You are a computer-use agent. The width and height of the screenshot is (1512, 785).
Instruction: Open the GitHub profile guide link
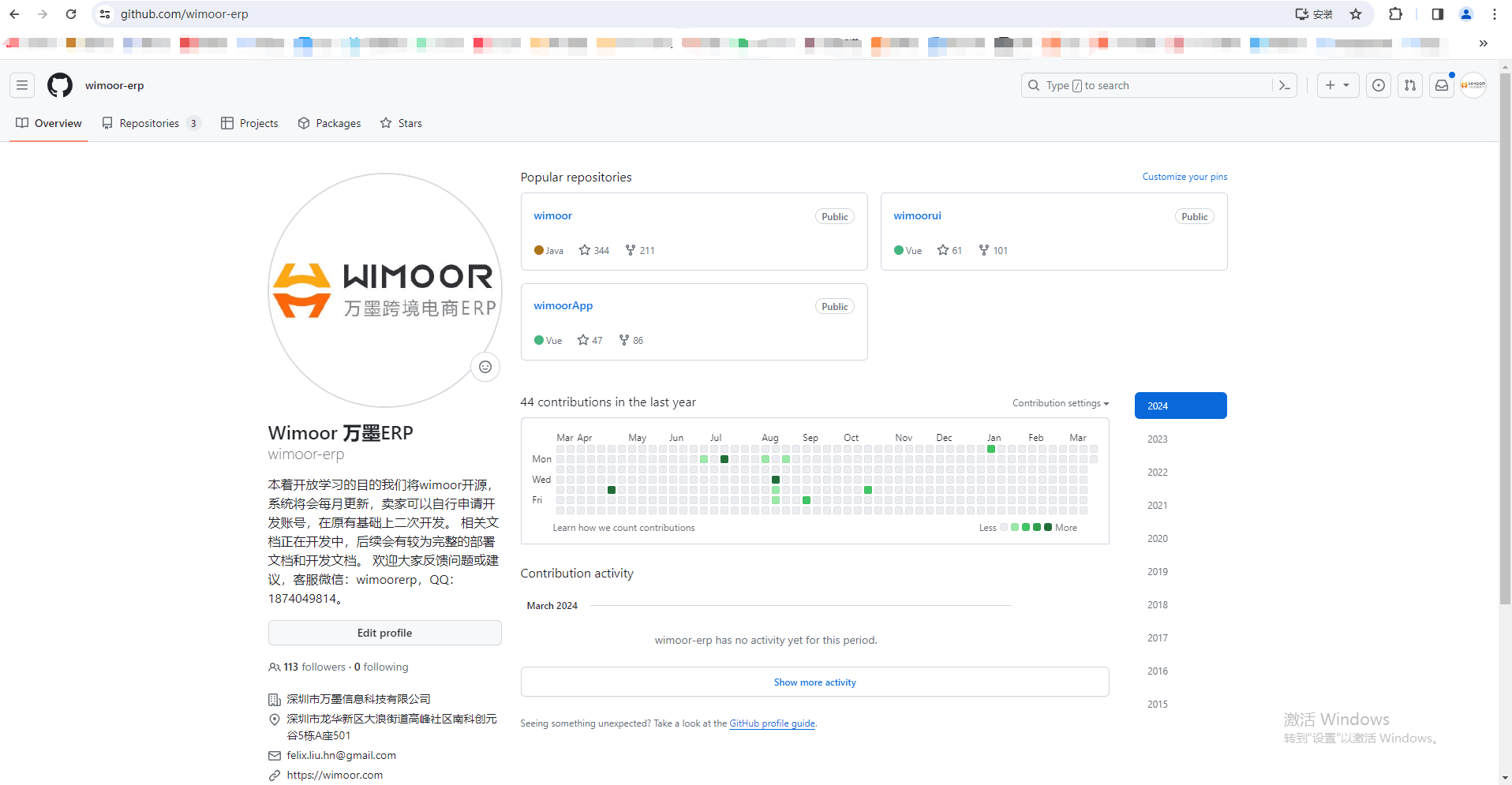click(772, 723)
